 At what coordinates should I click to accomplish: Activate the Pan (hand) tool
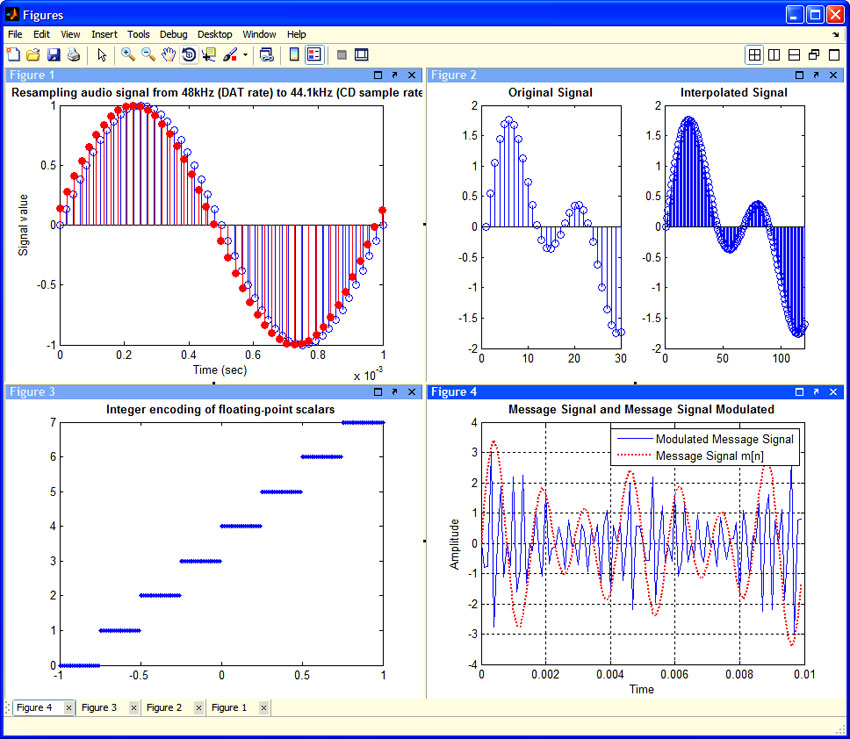point(167,55)
